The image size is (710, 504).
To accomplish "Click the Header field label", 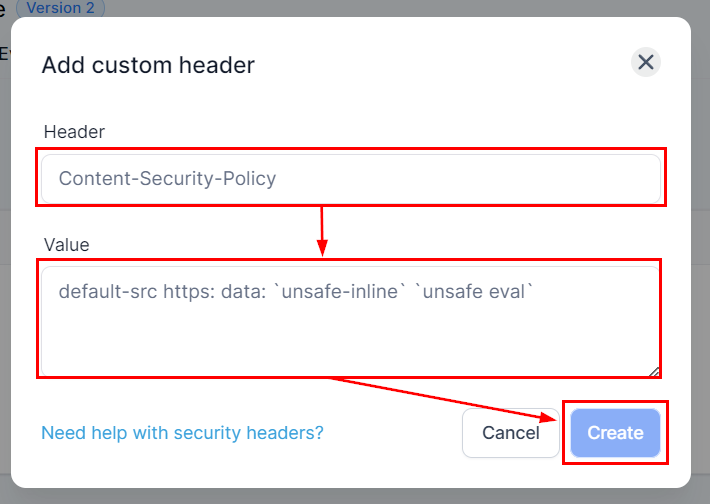I will pyautogui.click(x=74, y=132).
